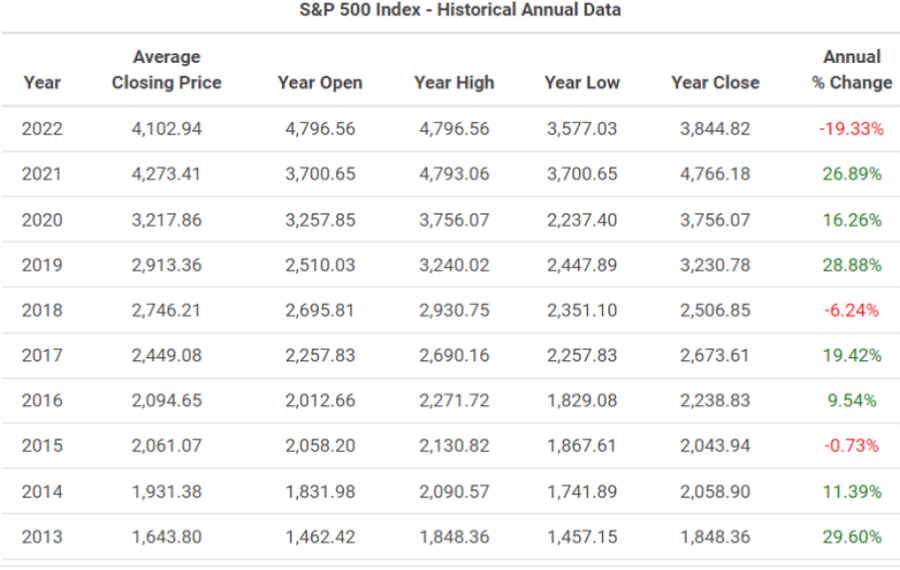Click the Annual % Change header

(852, 70)
